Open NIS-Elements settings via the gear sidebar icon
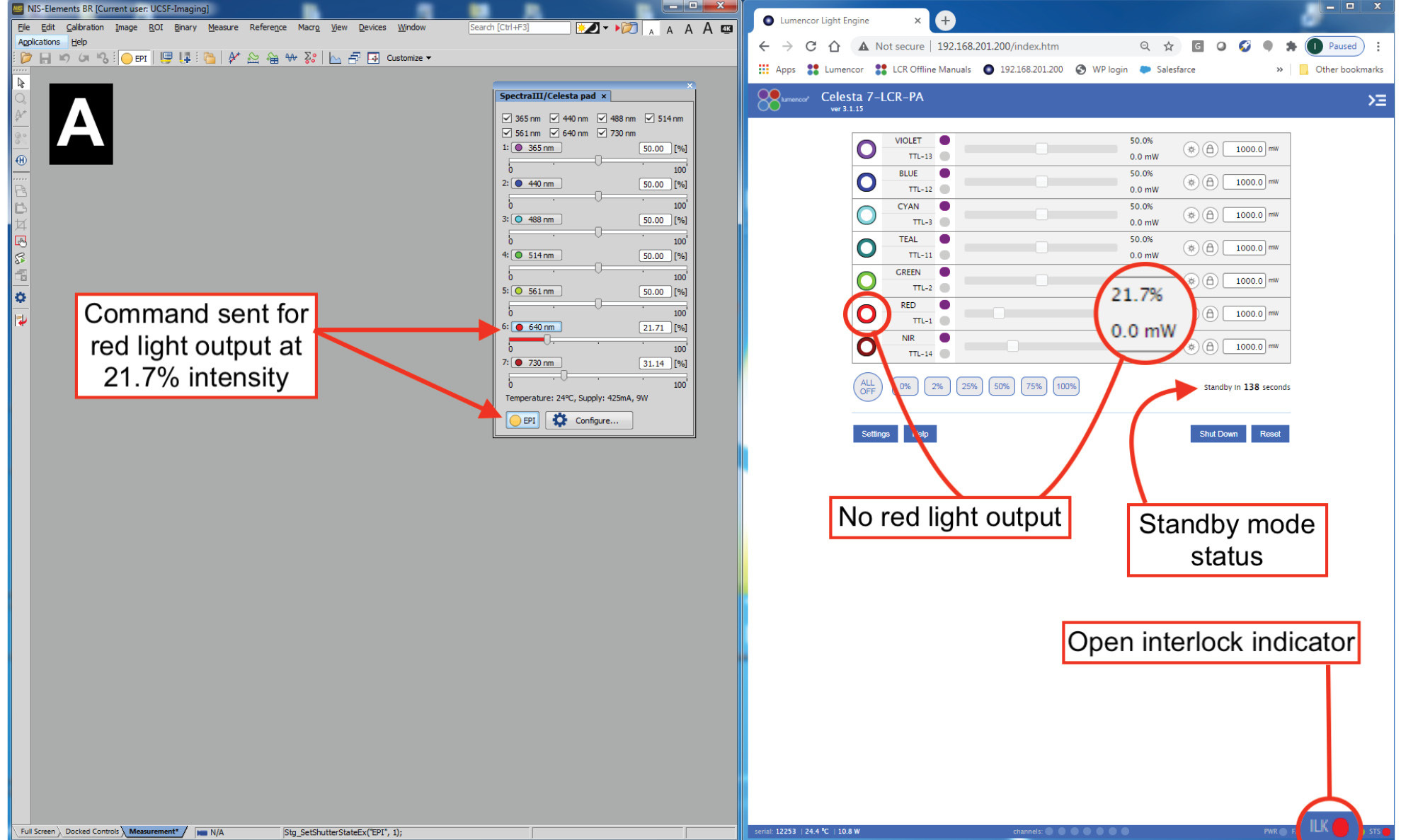The width and height of the screenshot is (1401, 840). tap(20, 298)
